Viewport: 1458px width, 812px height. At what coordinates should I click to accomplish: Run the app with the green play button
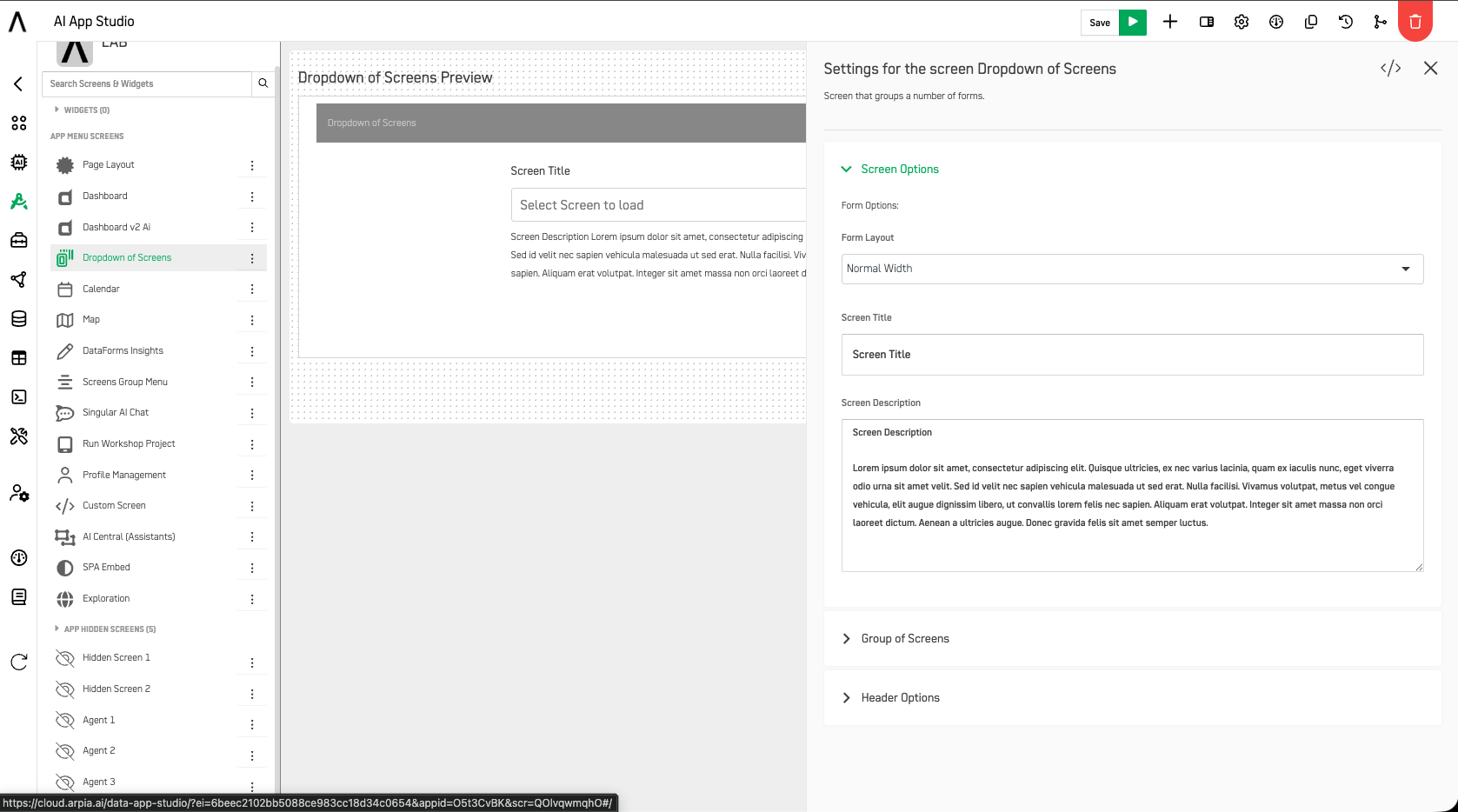(1133, 23)
